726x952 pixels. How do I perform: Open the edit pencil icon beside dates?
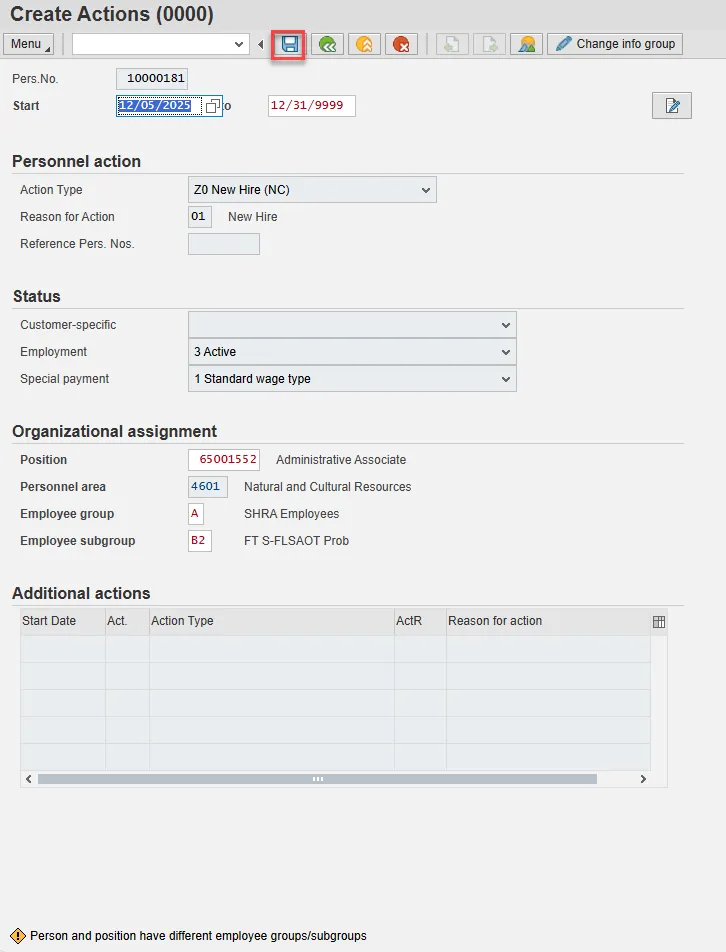click(x=672, y=106)
